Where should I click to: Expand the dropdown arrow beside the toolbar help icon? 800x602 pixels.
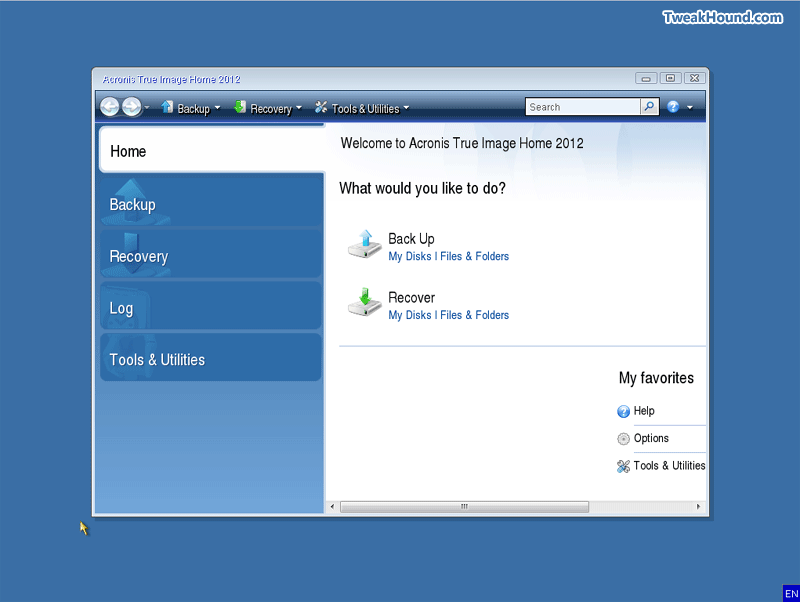[690, 107]
